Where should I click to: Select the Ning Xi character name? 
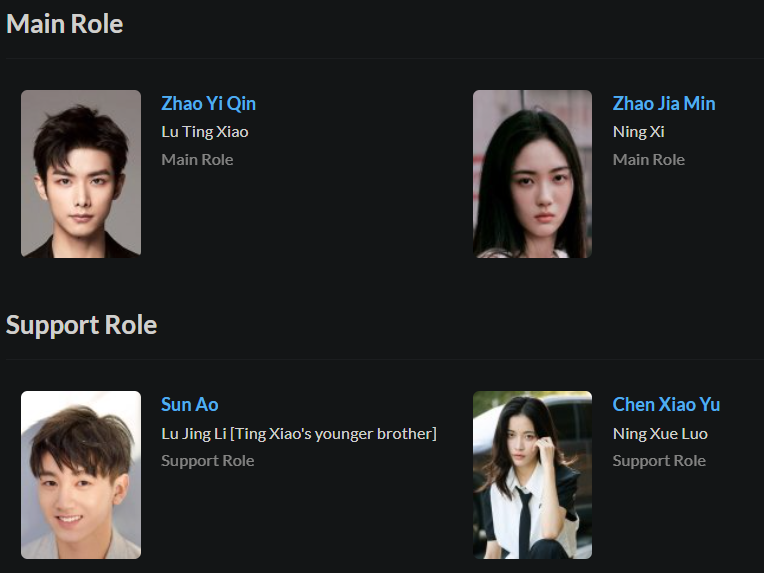pyautogui.click(x=638, y=132)
